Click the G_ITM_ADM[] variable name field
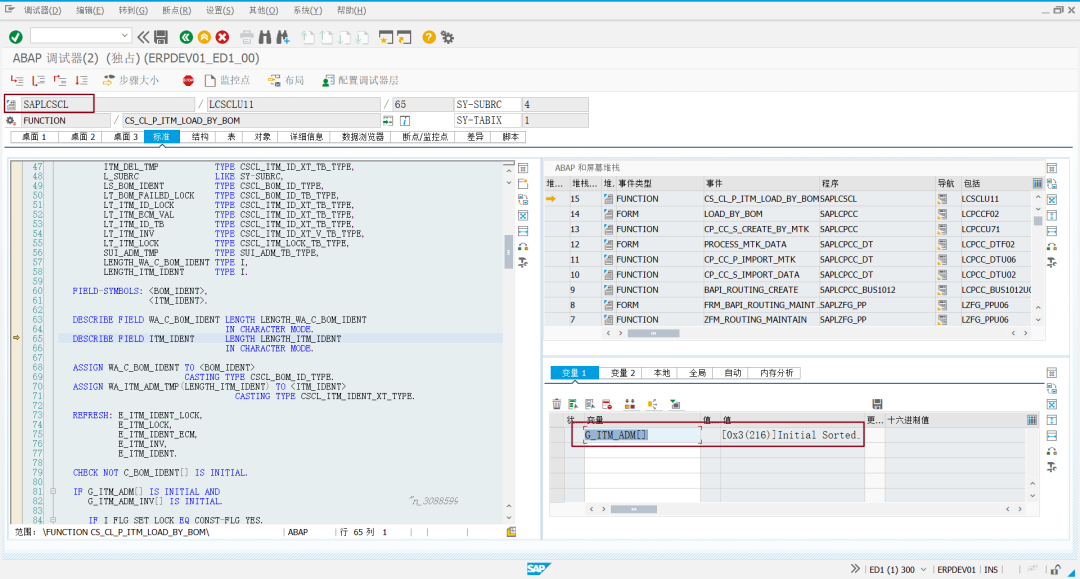Screen dimensions: 1080x579 click(642, 435)
